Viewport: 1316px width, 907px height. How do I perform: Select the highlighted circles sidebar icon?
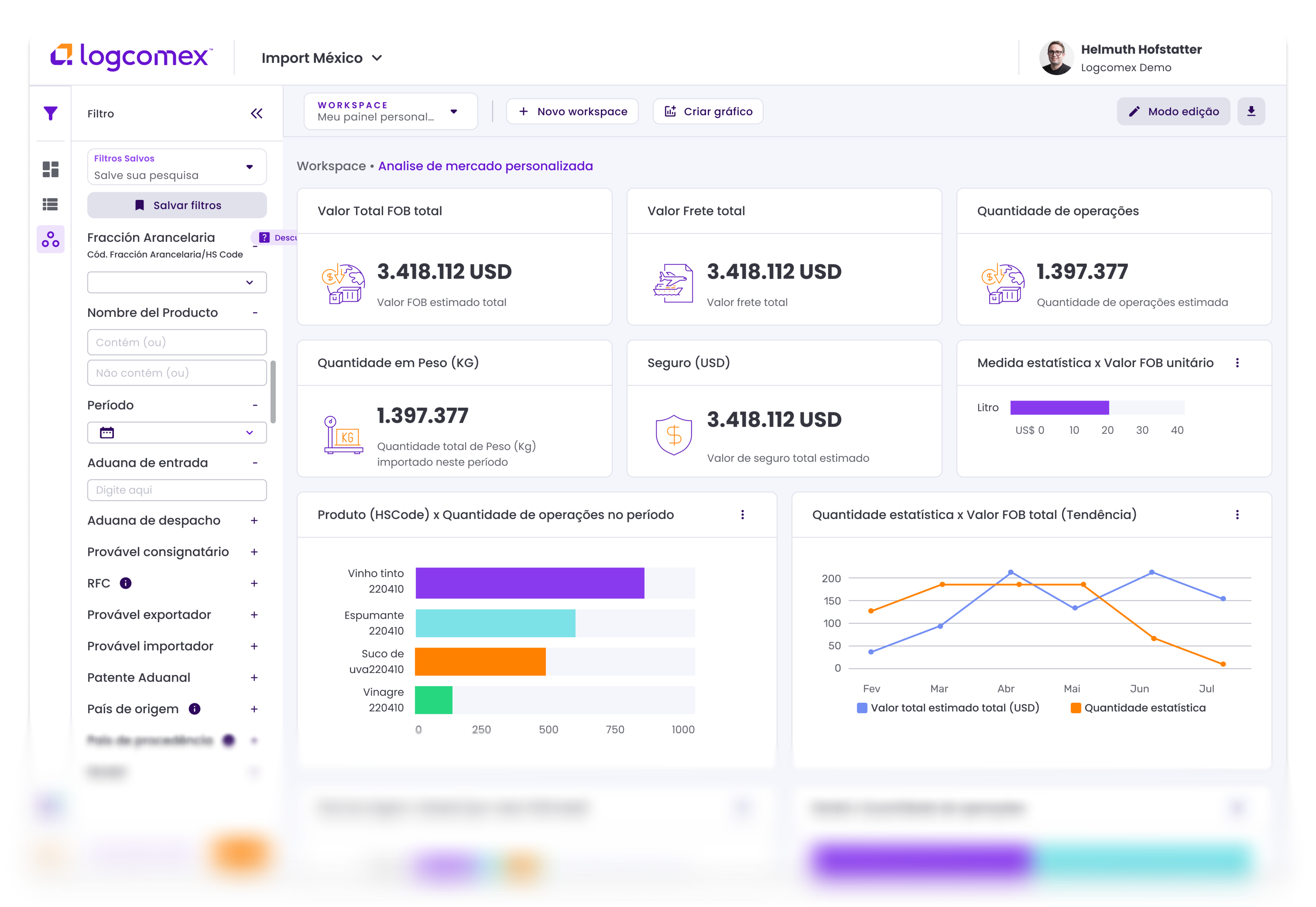pyautogui.click(x=51, y=239)
